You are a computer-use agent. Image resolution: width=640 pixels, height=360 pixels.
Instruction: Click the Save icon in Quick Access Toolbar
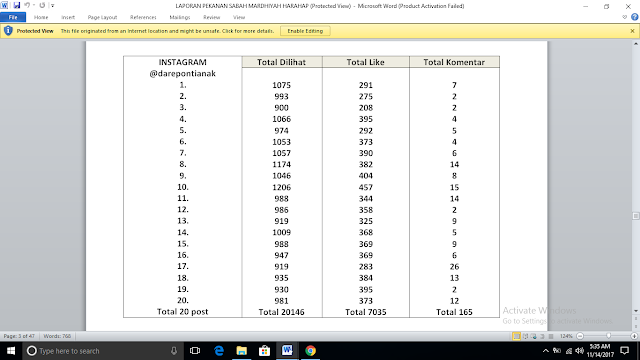point(17,5)
